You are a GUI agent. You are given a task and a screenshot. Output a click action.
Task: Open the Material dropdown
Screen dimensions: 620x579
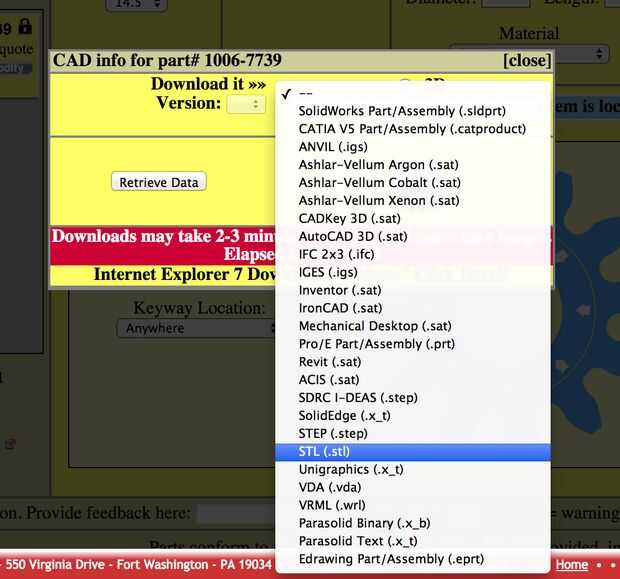click(x=529, y=53)
